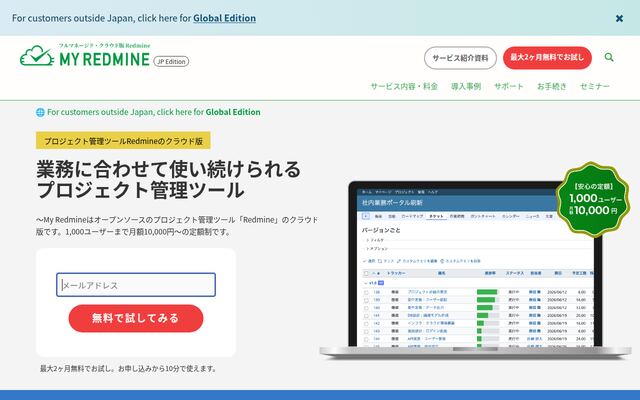The image size is (640, 400).
Task: Open the サービス紹介資料 button
Action: pos(460,58)
